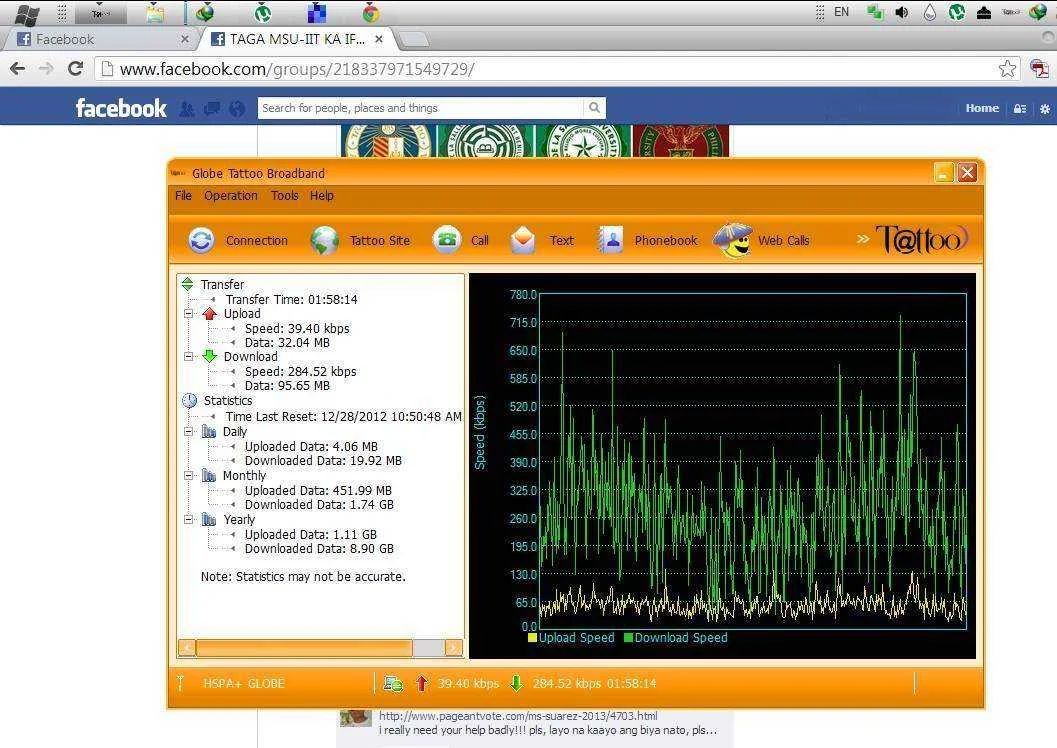1057x748 pixels.
Task: Go to Facebook Home link
Action: pyautogui.click(x=982, y=108)
